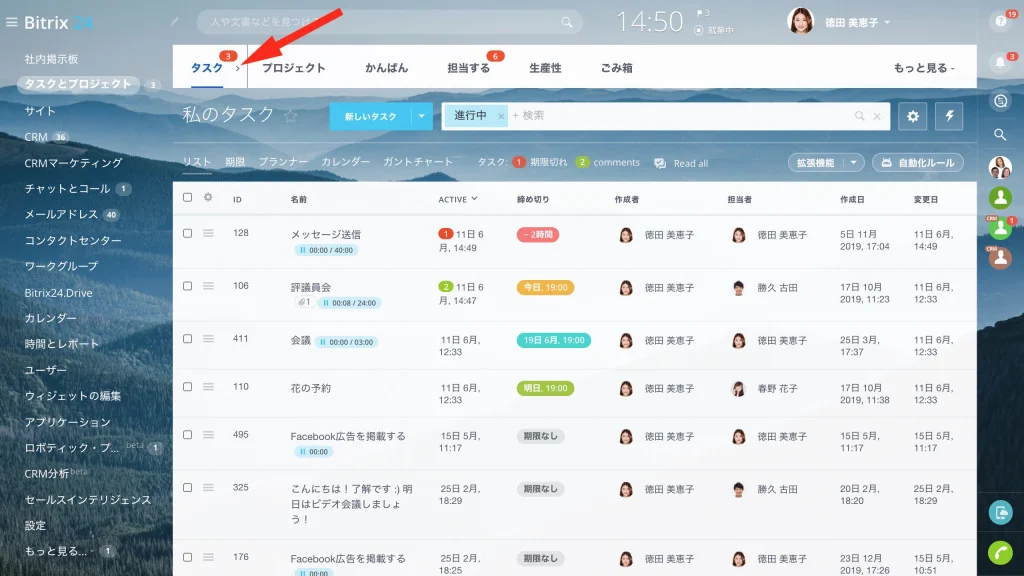The height and width of the screenshot is (576, 1024).
Task: Open the 担当する tab
Action: click(x=468, y=68)
